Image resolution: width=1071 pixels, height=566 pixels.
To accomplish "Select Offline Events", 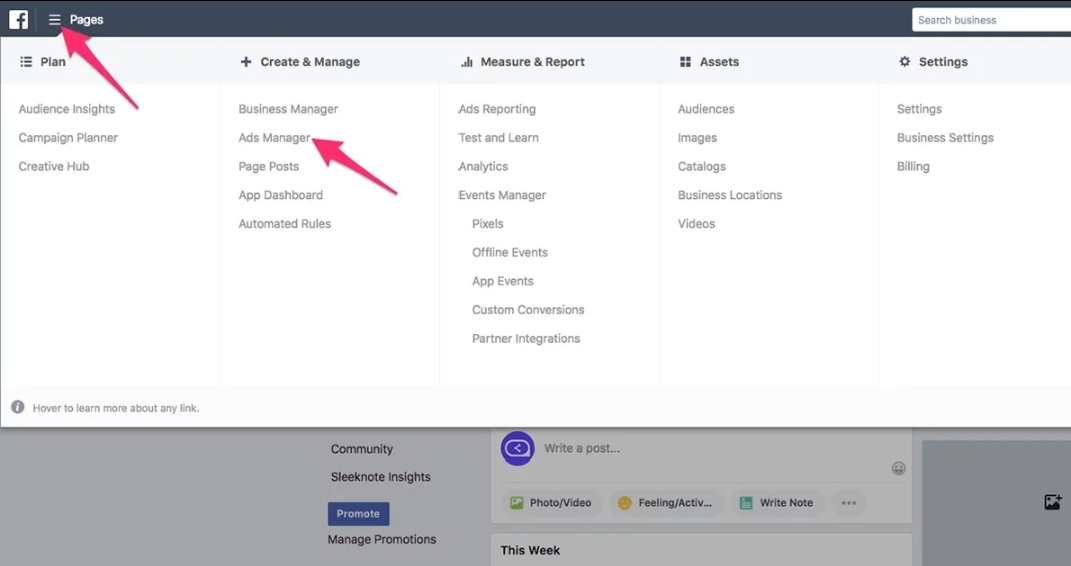I will (x=510, y=253).
